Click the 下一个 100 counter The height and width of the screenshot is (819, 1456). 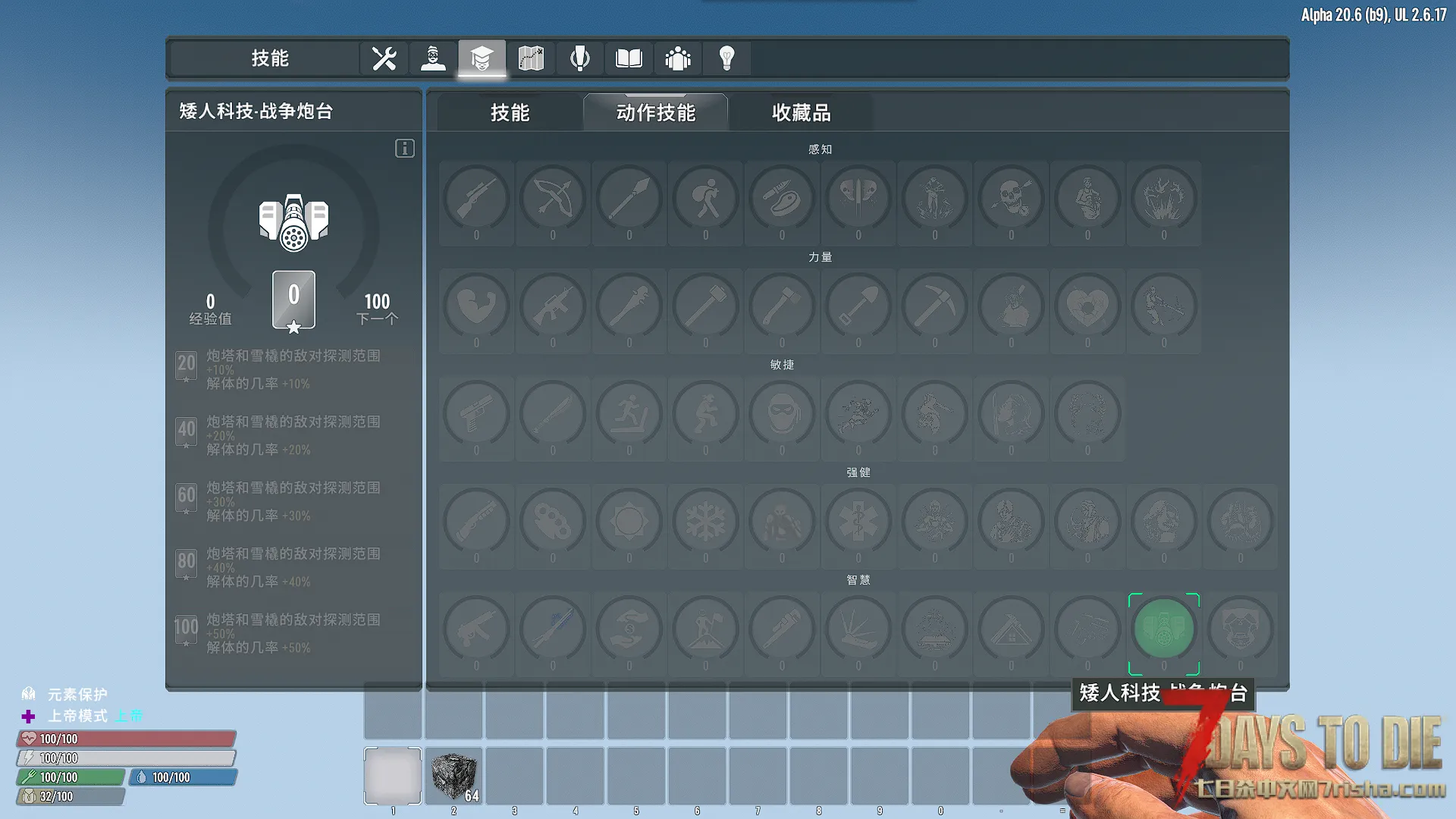(x=377, y=309)
